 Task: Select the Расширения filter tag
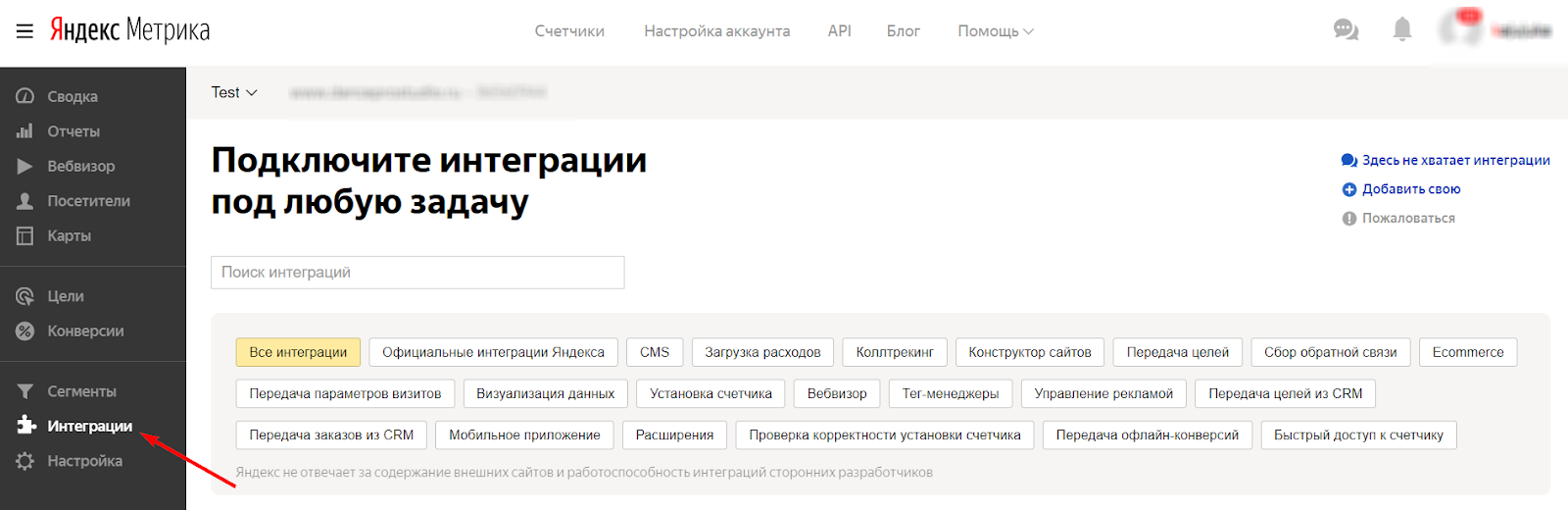(x=674, y=434)
